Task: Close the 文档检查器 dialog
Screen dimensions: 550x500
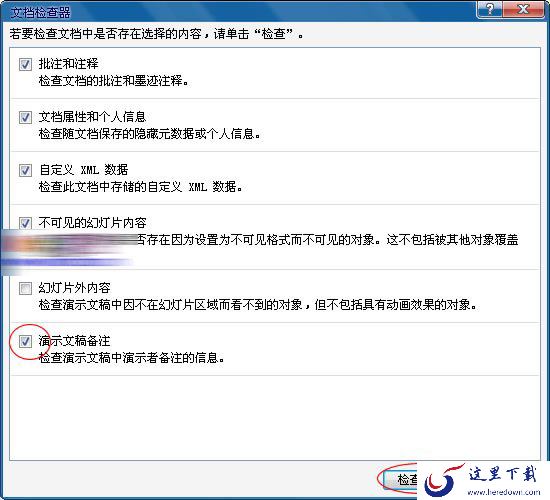Action: tap(523, 8)
